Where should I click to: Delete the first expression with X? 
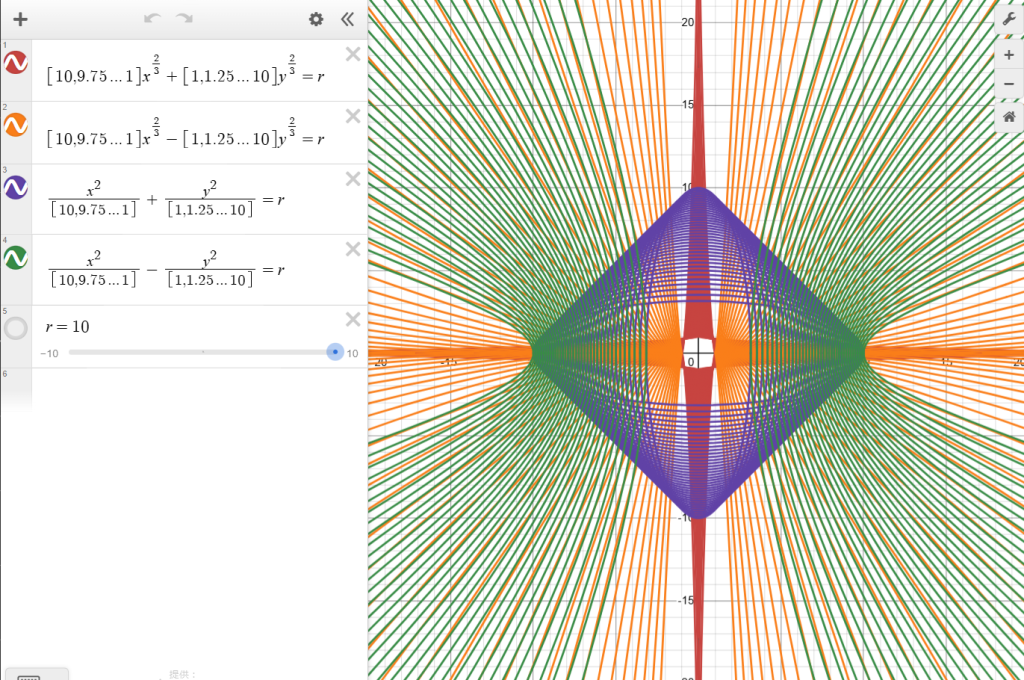(352, 54)
